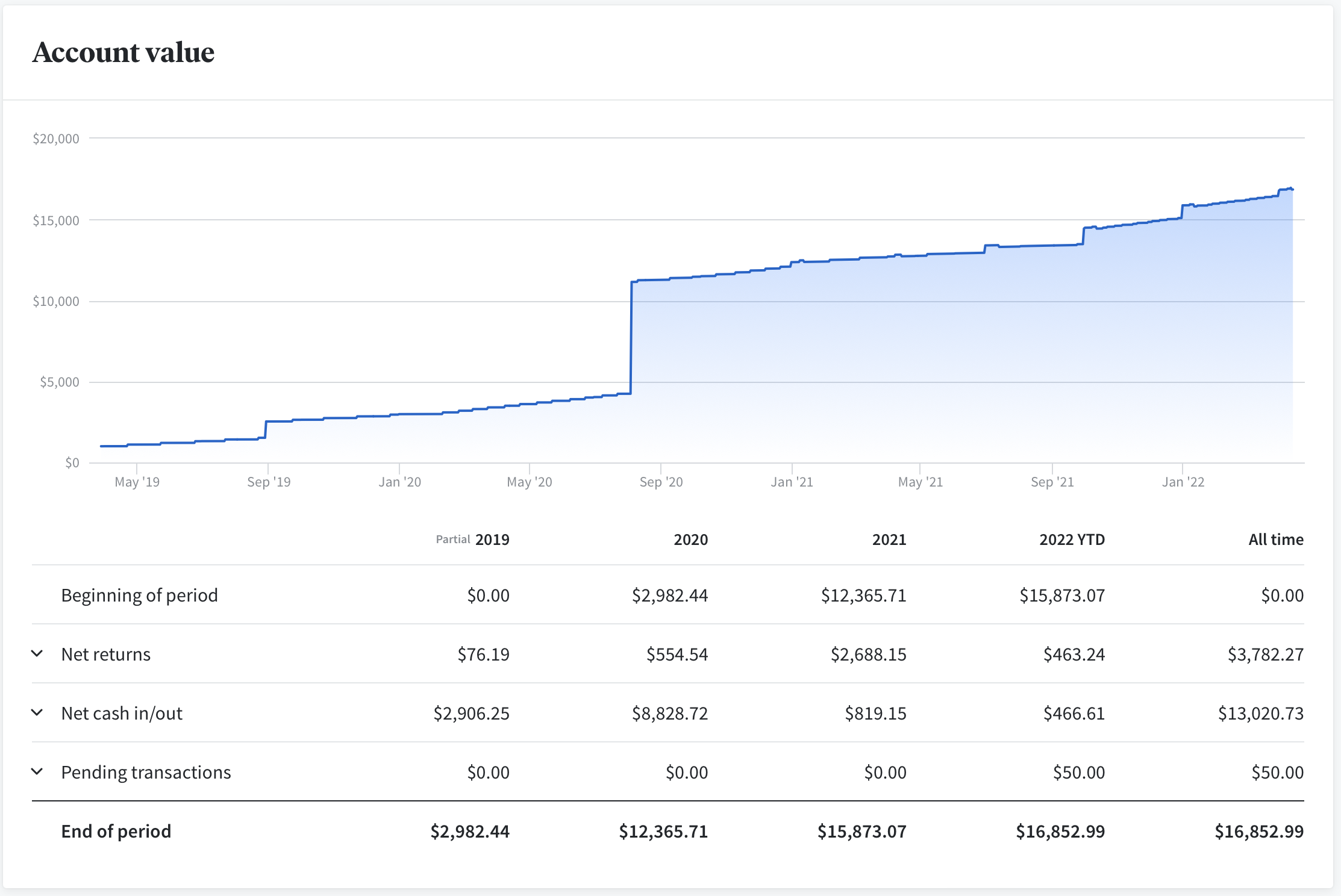The image size is (1341, 896).
Task: Click the Account value heading
Action: point(123,52)
